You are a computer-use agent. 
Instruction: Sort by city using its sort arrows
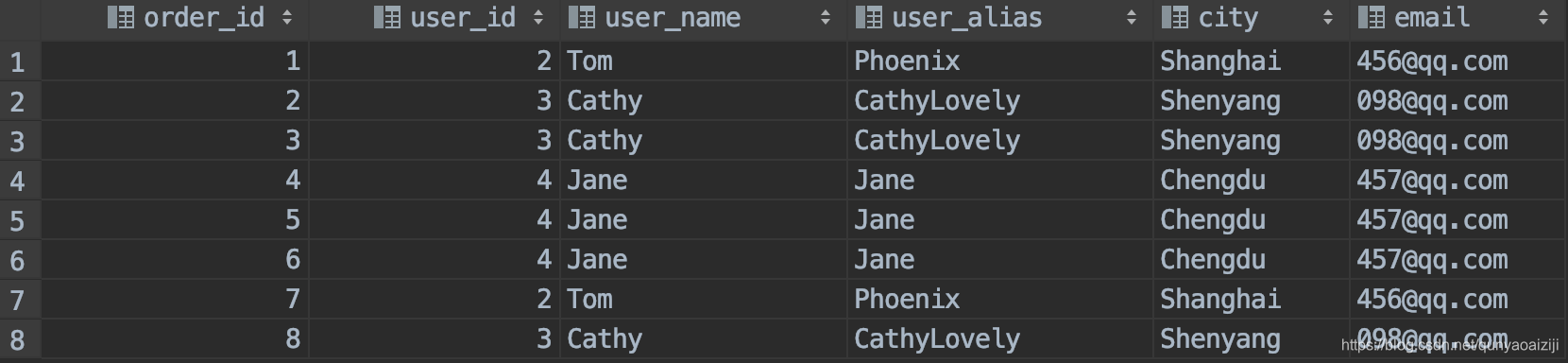pos(1328,17)
